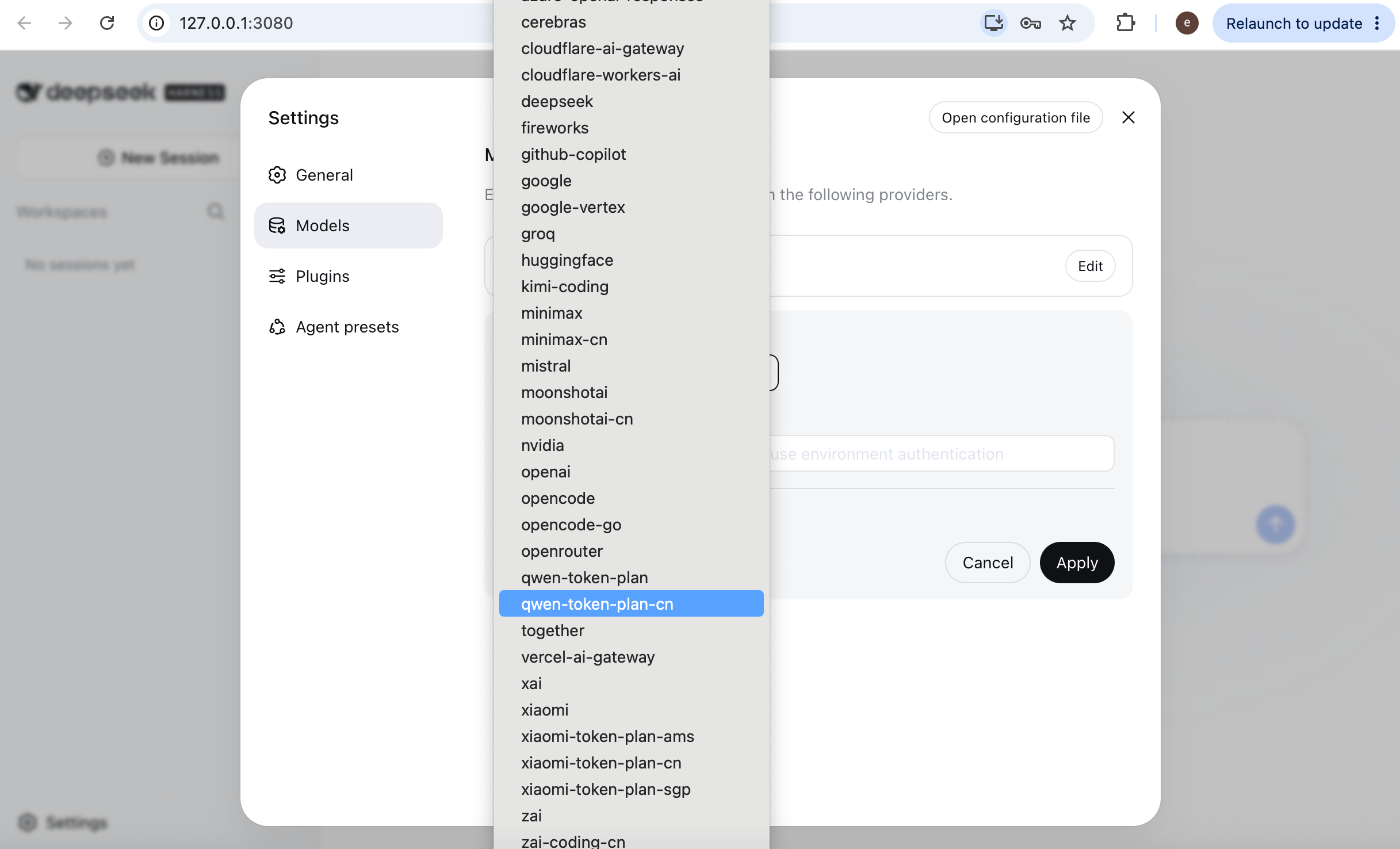Cancel the provider changes
The height and width of the screenshot is (849, 1400).
pos(988,563)
